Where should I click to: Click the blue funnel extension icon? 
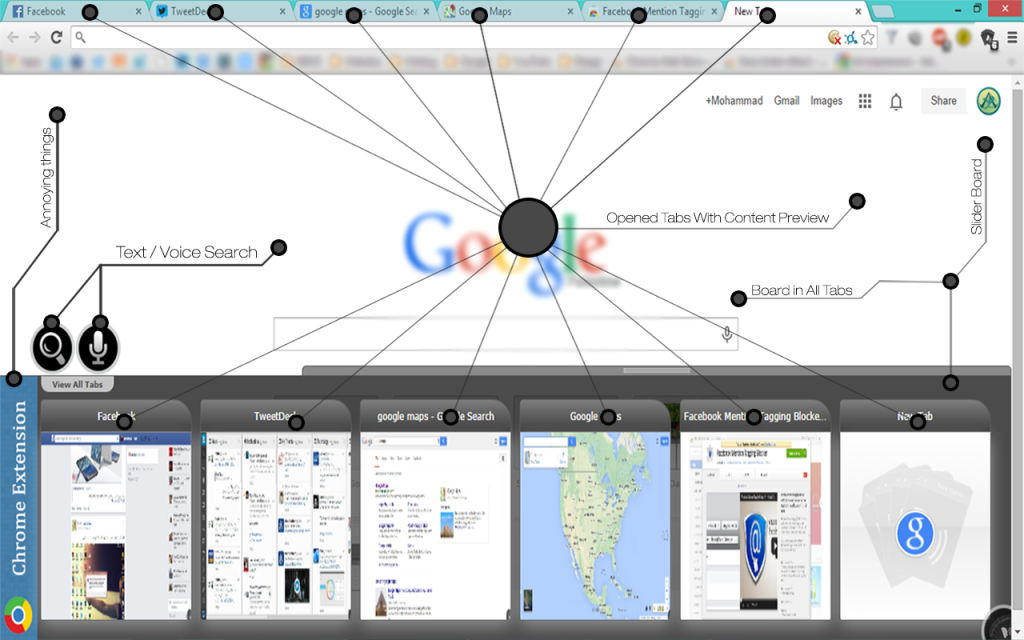pos(892,38)
